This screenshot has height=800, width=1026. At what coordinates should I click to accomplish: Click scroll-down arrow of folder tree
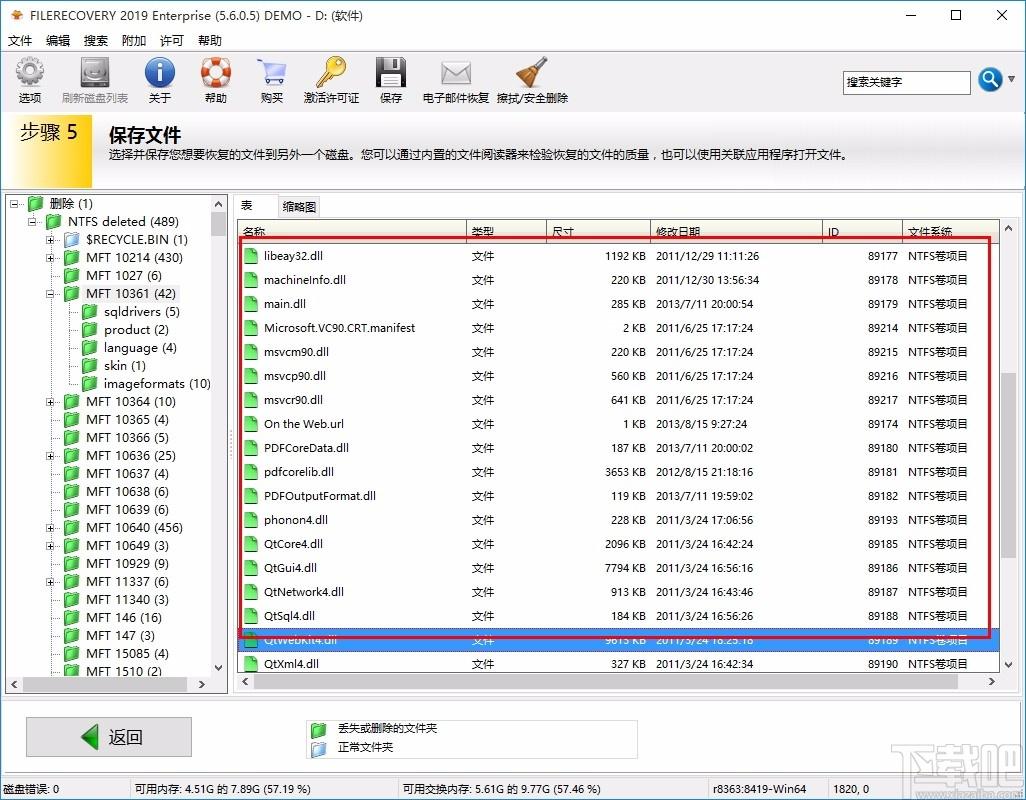[x=219, y=668]
